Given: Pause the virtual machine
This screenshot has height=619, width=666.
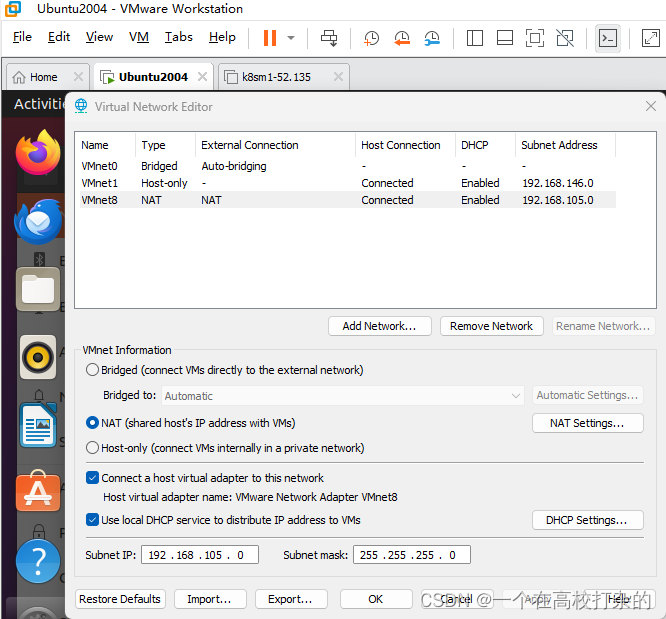Looking at the screenshot, I should pos(270,38).
